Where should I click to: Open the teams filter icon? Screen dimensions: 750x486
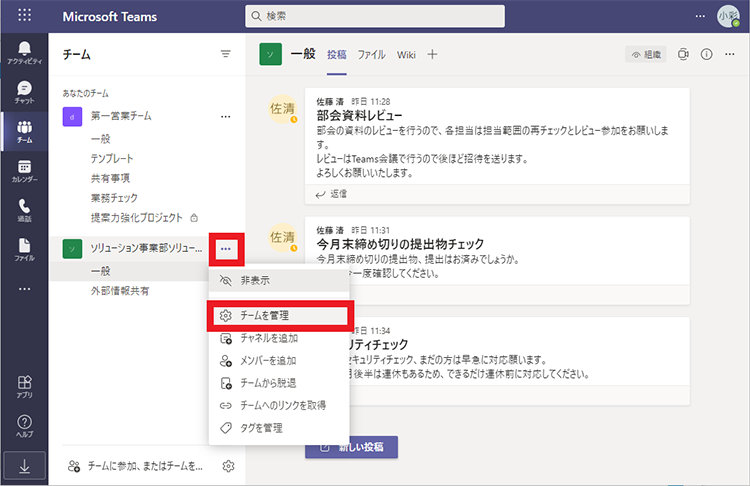pos(225,54)
